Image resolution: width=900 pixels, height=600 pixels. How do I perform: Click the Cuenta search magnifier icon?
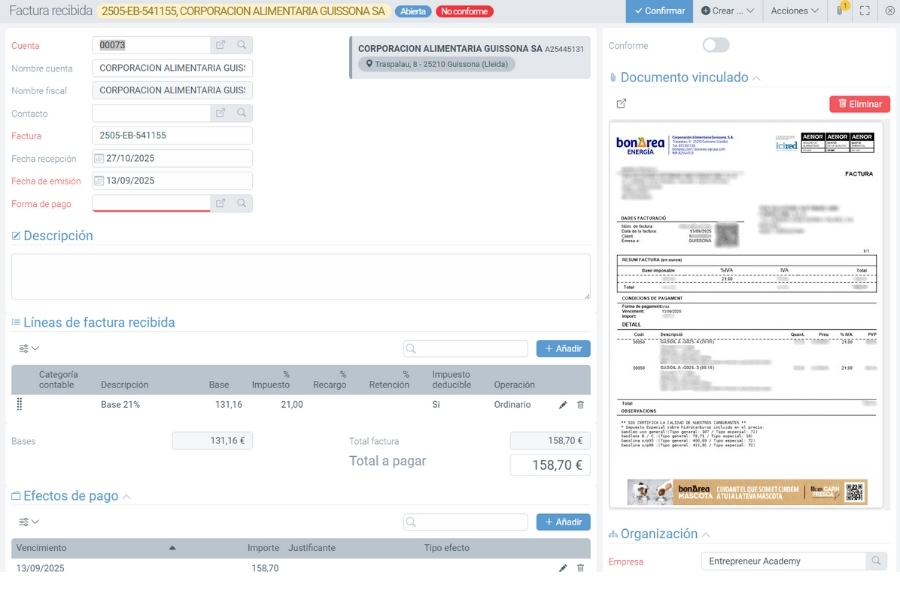coord(242,45)
